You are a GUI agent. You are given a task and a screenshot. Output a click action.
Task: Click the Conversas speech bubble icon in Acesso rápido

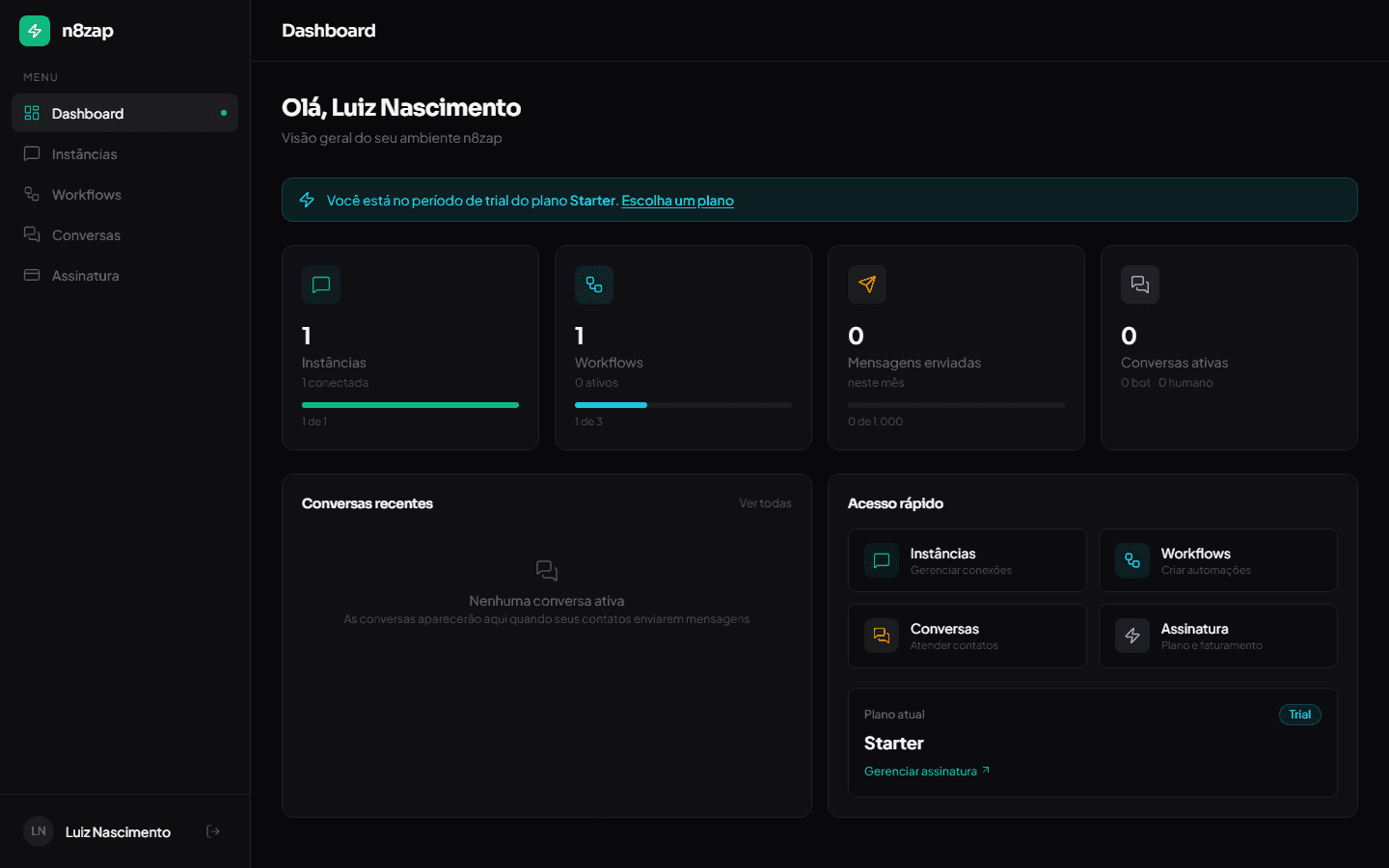pyautogui.click(x=881, y=636)
